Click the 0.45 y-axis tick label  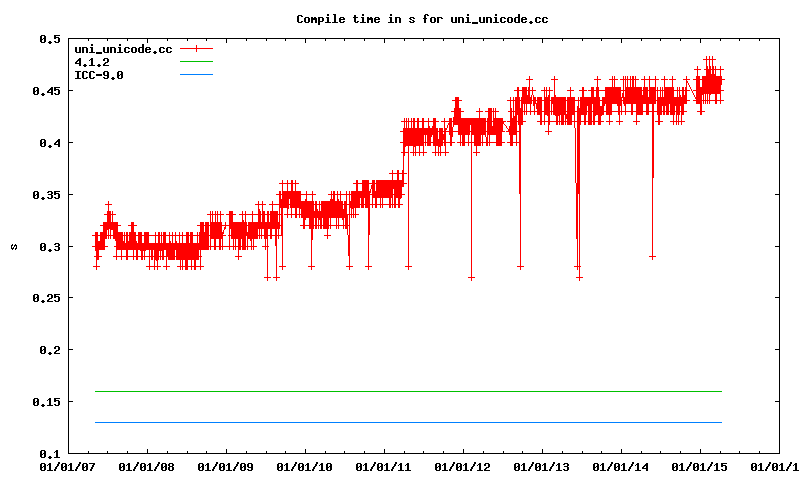[x=46, y=91]
